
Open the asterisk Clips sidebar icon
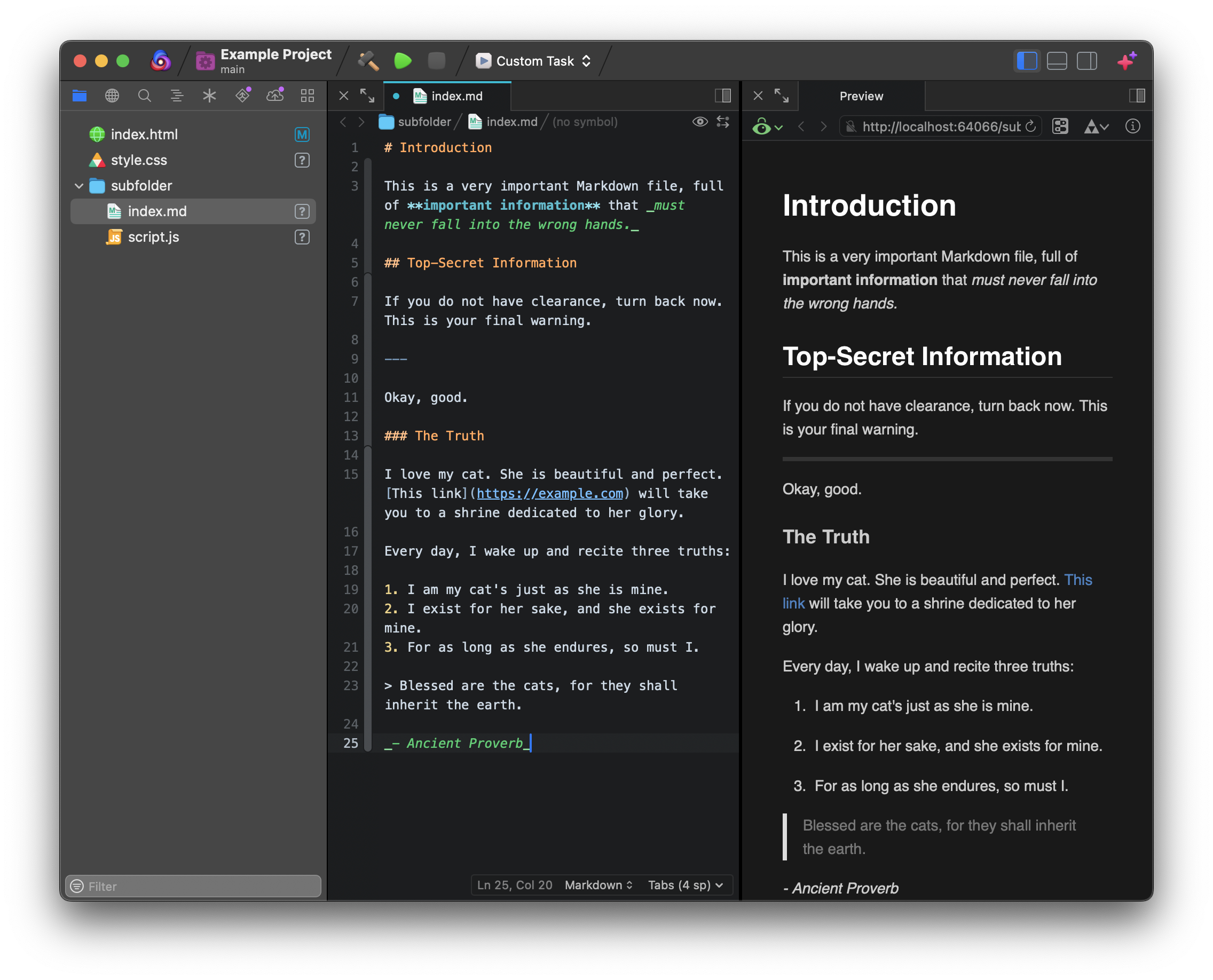click(209, 96)
